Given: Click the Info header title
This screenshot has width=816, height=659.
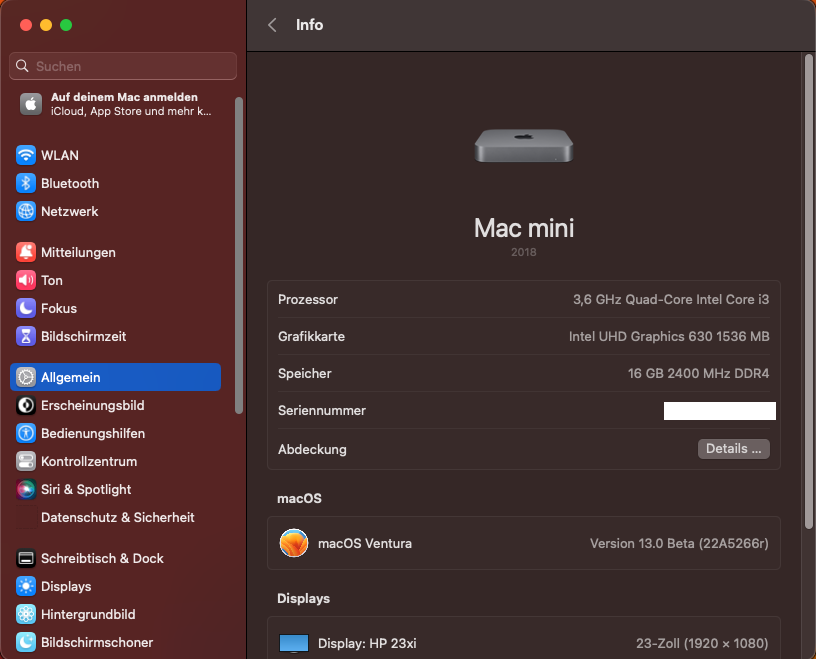Looking at the screenshot, I should pyautogui.click(x=309, y=25).
